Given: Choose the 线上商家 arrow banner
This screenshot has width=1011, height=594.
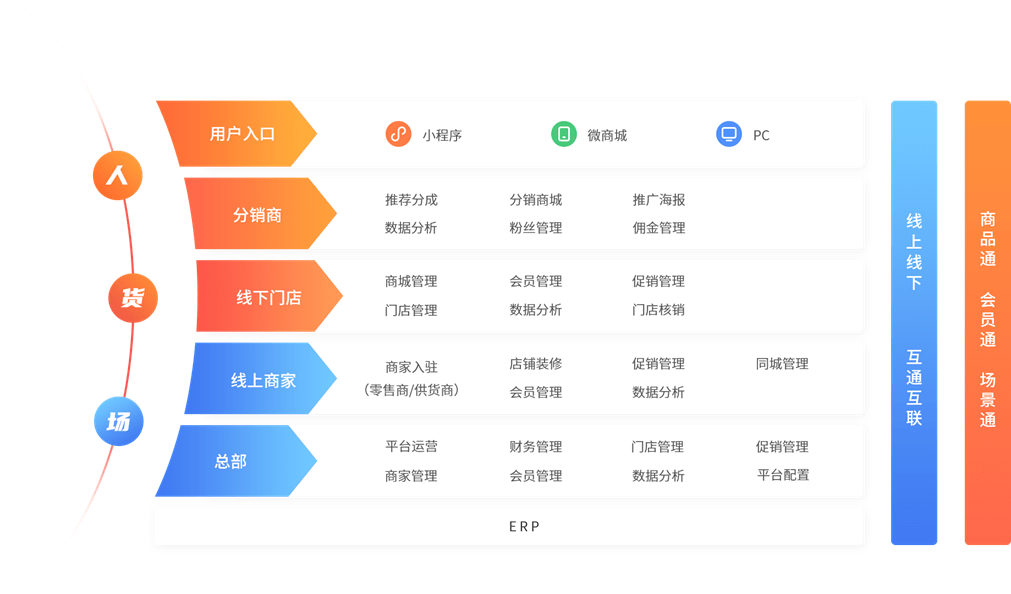Looking at the screenshot, I should 262,380.
